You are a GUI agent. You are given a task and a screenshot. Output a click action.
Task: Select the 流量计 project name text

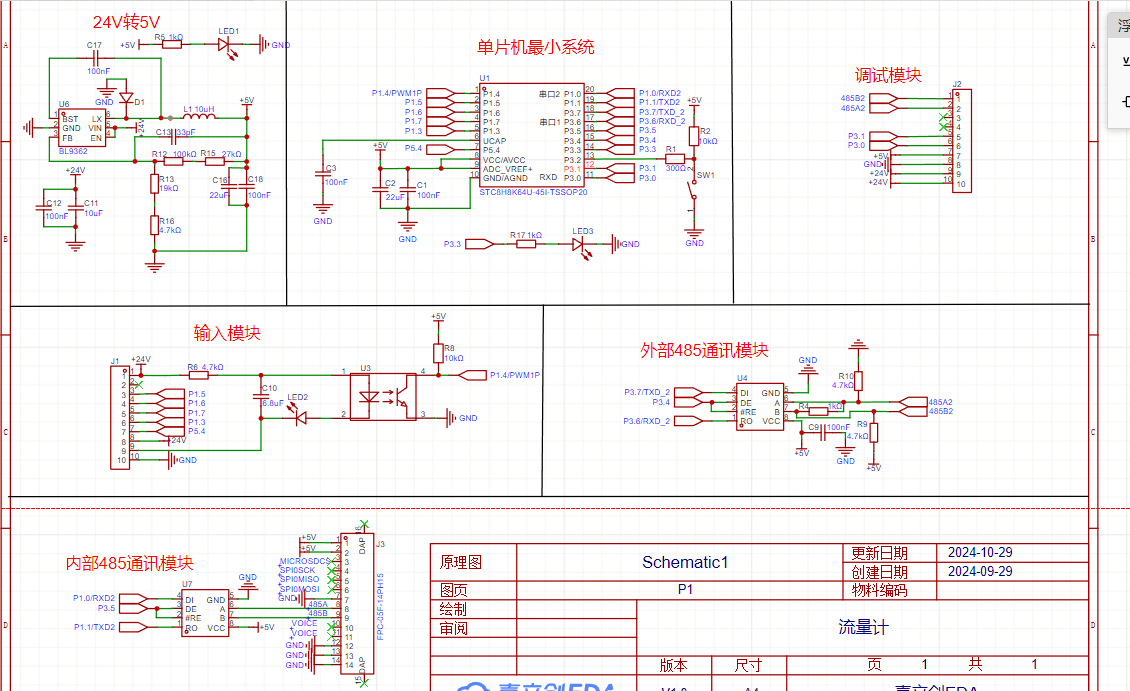[x=863, y=628]
